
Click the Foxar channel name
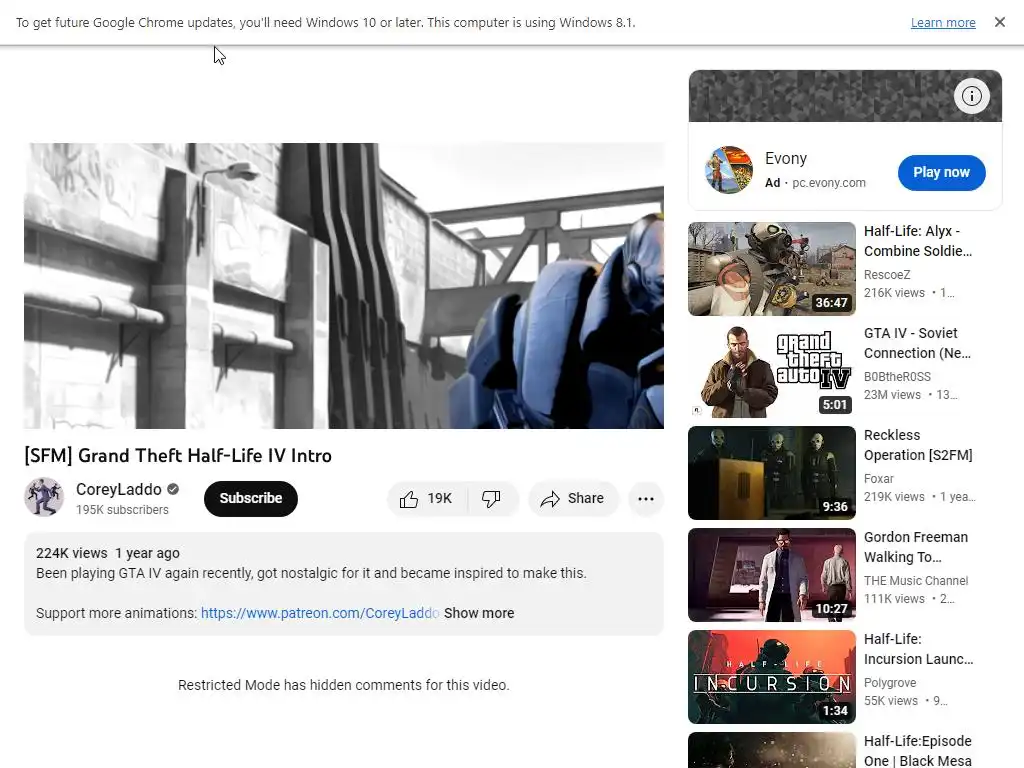coord(878,479)
